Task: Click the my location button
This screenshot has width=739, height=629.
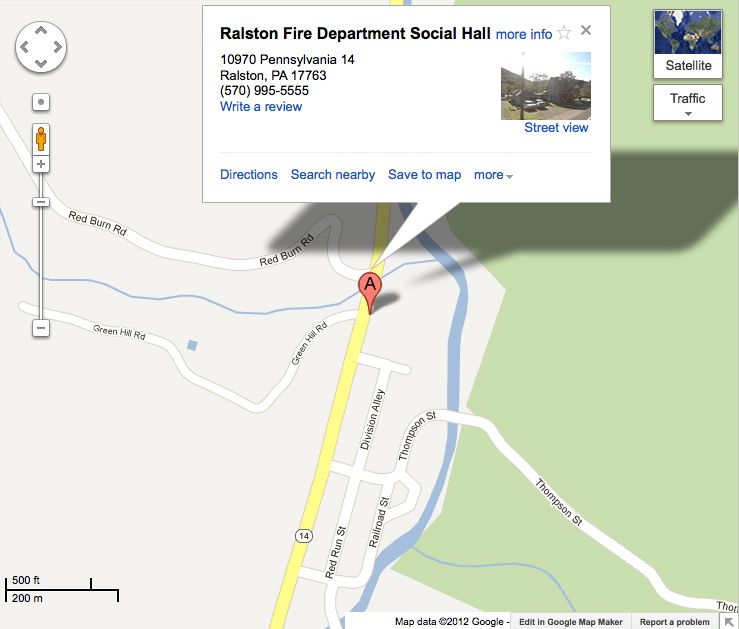Action: click(41, 102)
